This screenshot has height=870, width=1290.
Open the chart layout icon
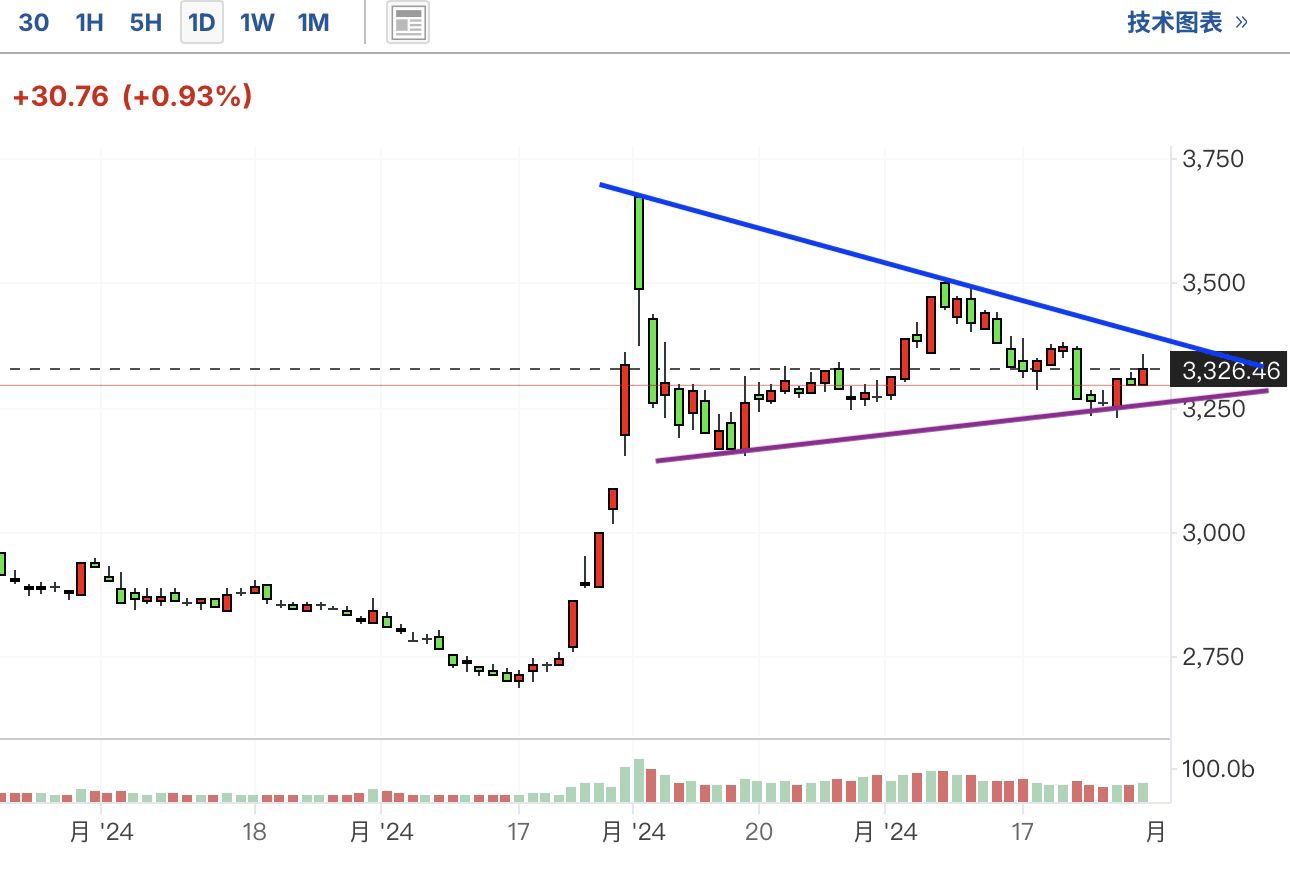click(x=408, y=22)
